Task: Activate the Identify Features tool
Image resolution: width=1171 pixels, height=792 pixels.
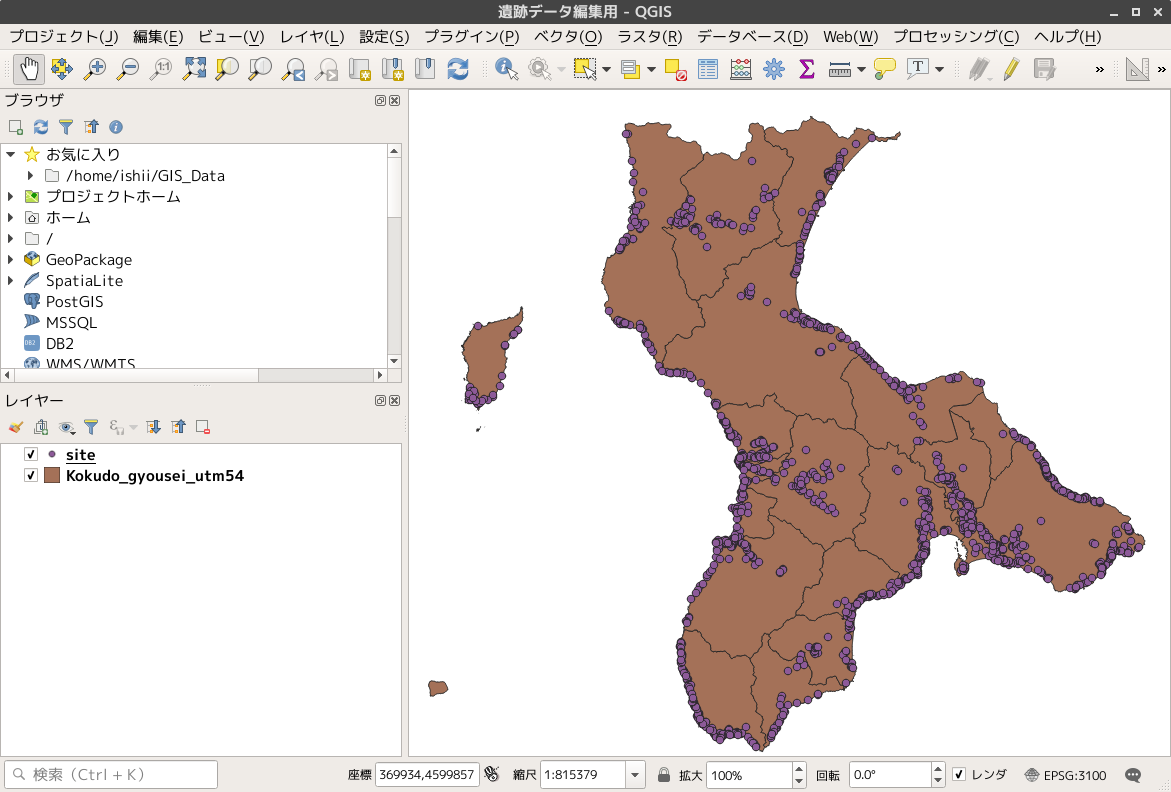Action: click(507, 69)
